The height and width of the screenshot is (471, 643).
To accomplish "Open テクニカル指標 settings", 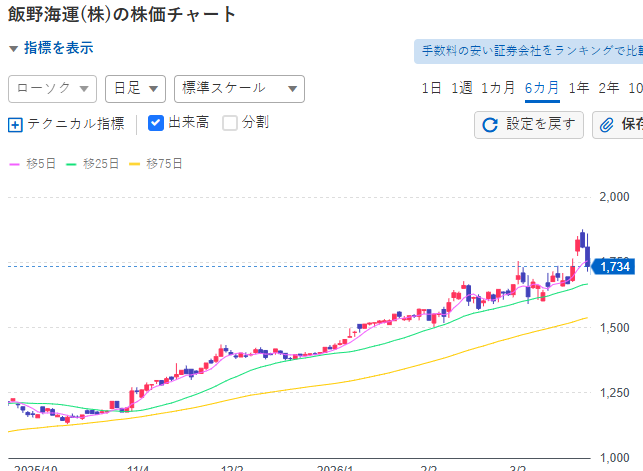I will pyautogui.click(x=66, y=124).
